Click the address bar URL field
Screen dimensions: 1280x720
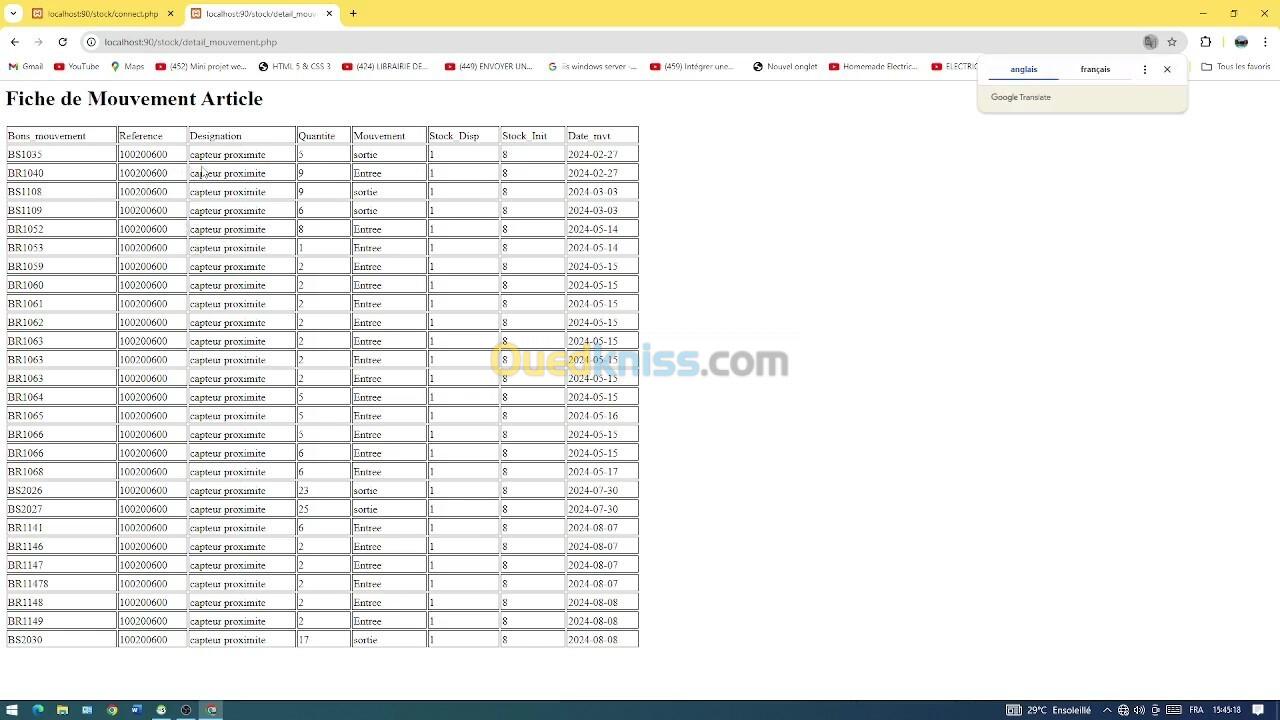[620, 42]
